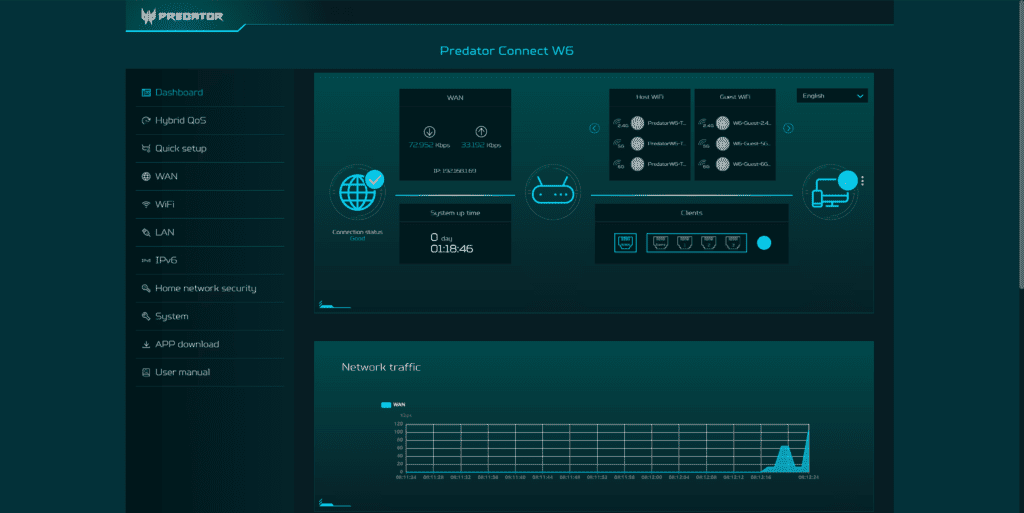This screenshot has width=1024, height=513.
Task: Click the WAN ethernet port icon in Clients
Action: coord(625,242)
